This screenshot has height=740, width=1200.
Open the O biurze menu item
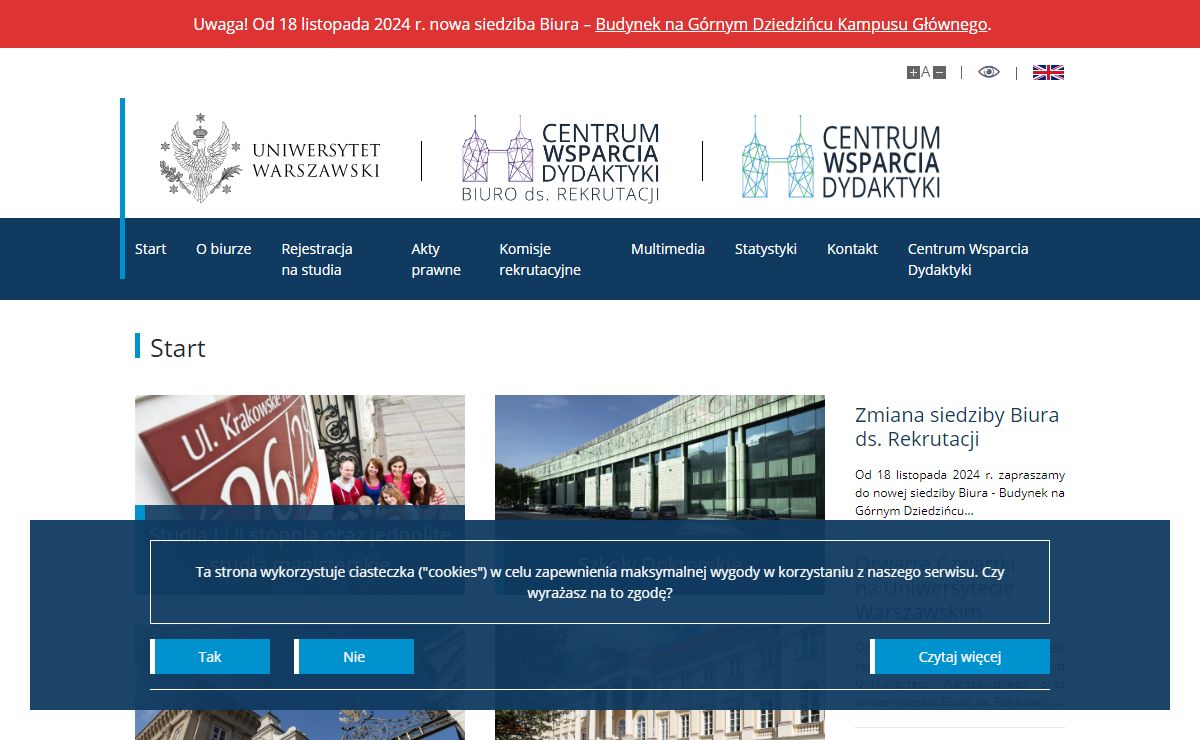[224, 249]
